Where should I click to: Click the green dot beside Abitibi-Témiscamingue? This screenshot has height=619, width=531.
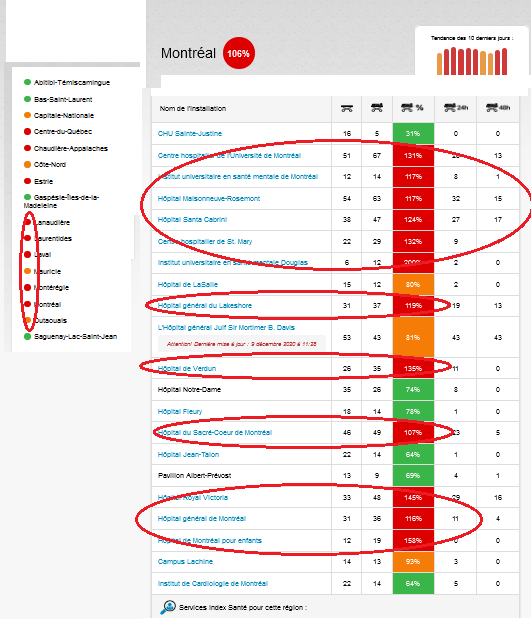27,82
